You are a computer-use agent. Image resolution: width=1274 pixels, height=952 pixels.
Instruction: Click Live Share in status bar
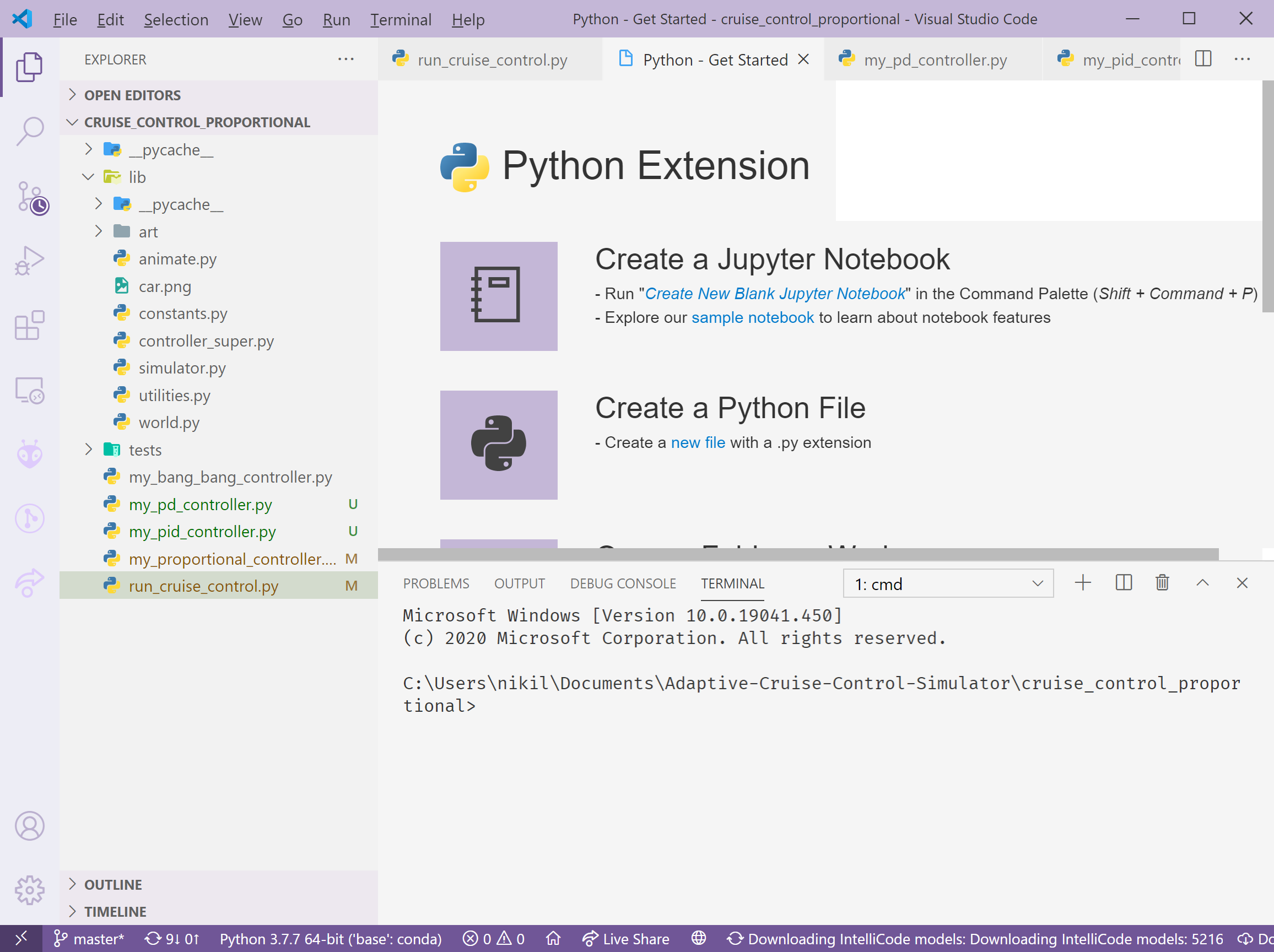coord(625,939)
